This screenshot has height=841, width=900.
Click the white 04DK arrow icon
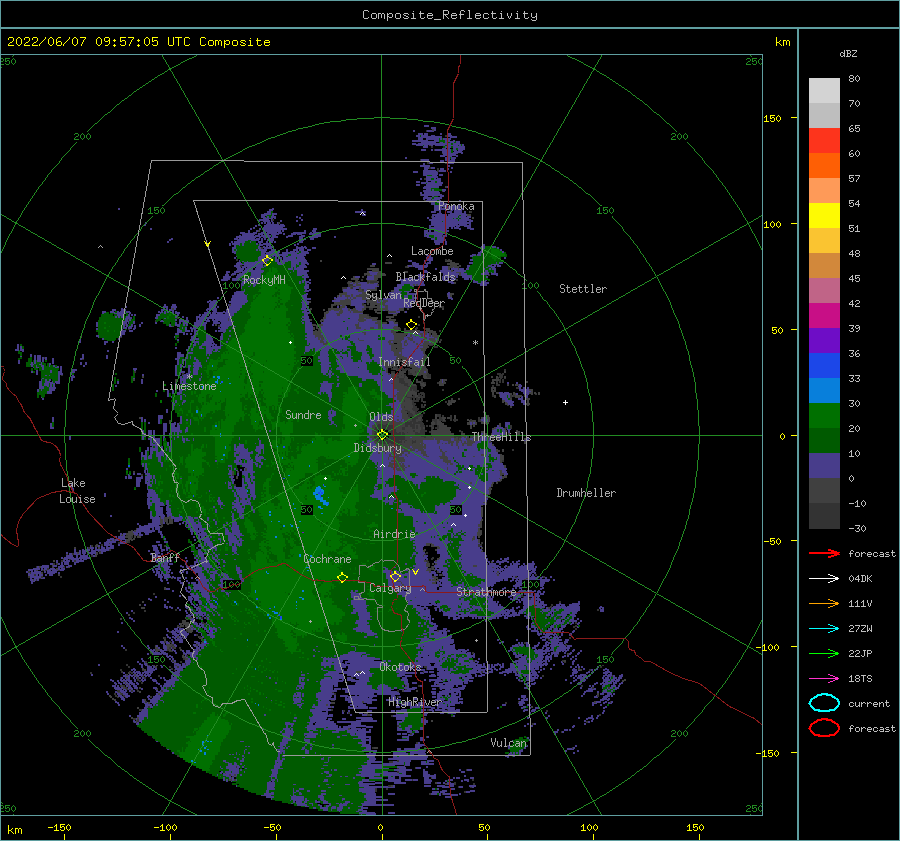[824, 578]
